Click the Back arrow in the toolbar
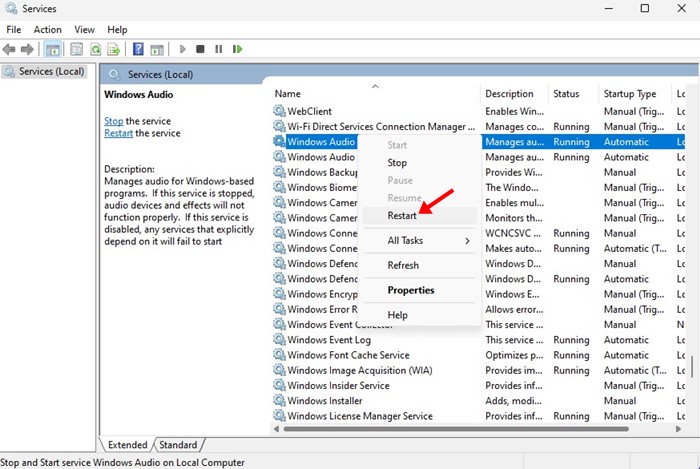This screenshot has height=469, width=700. (11, 49)
